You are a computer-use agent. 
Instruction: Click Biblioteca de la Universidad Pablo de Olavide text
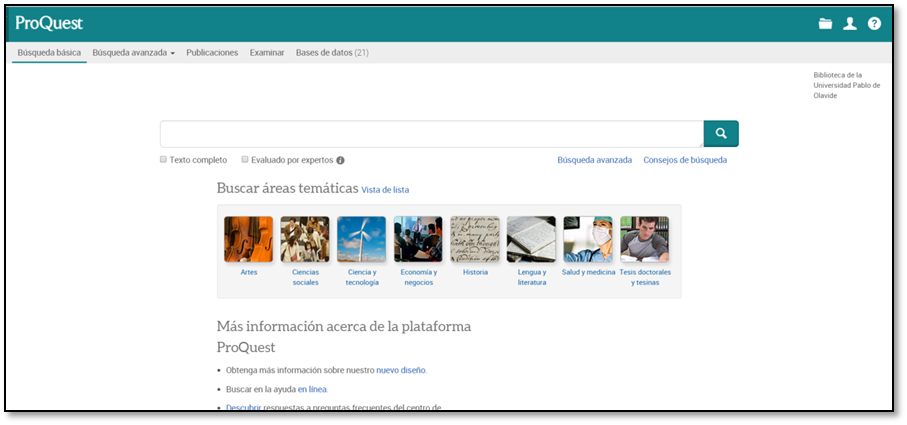point(846,86)
